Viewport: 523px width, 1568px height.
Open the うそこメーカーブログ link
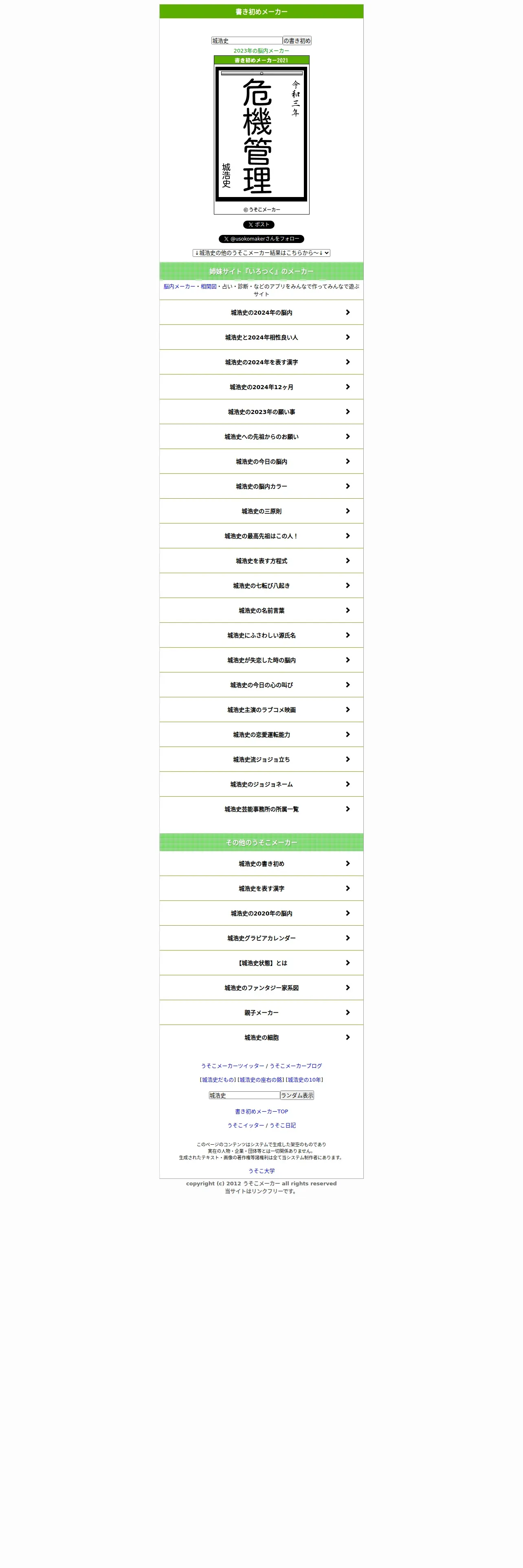tap(296, 1066)
